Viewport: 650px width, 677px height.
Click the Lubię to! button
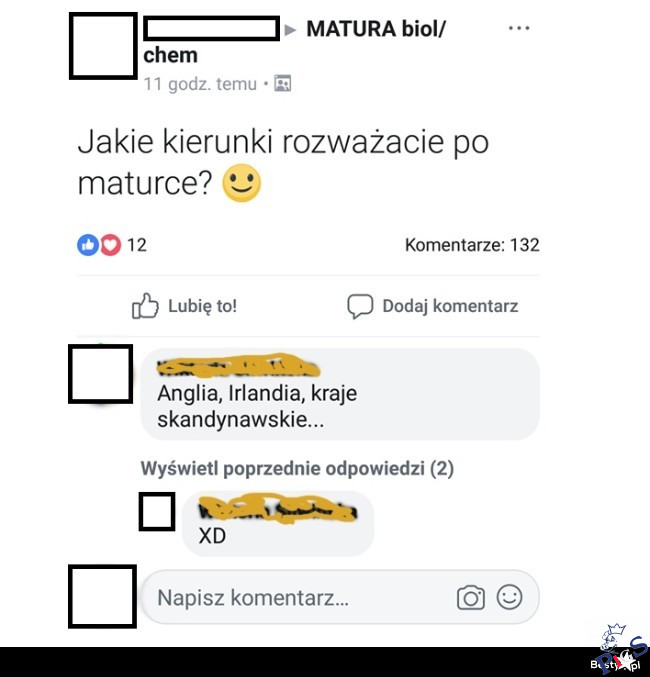point(184,306)
